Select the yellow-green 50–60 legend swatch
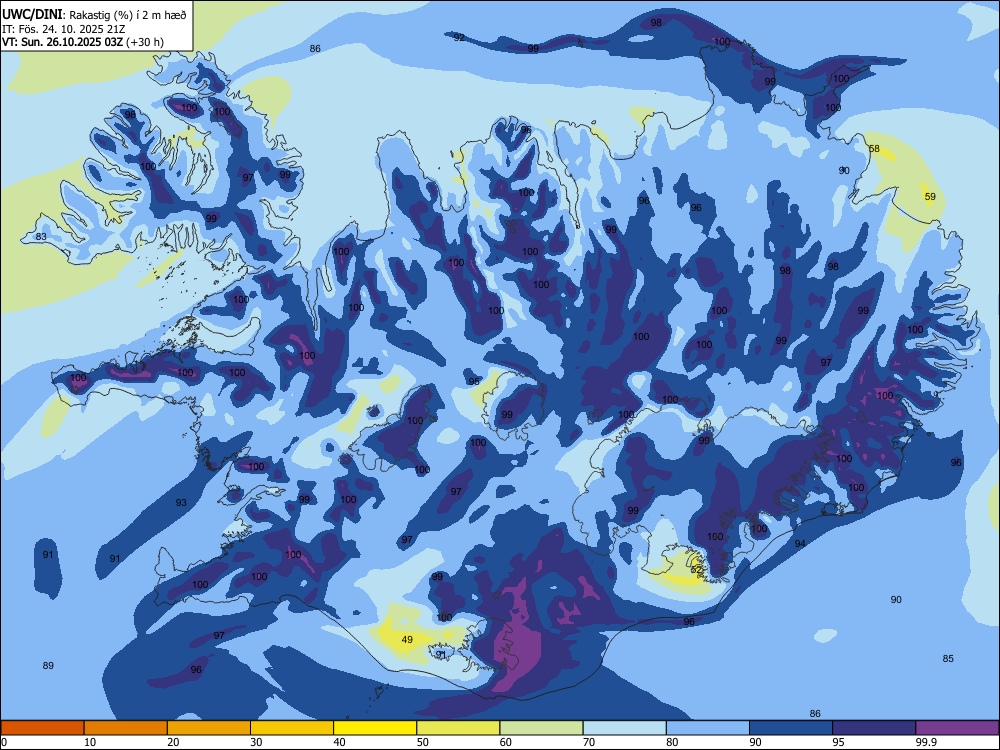 (458, 728)
